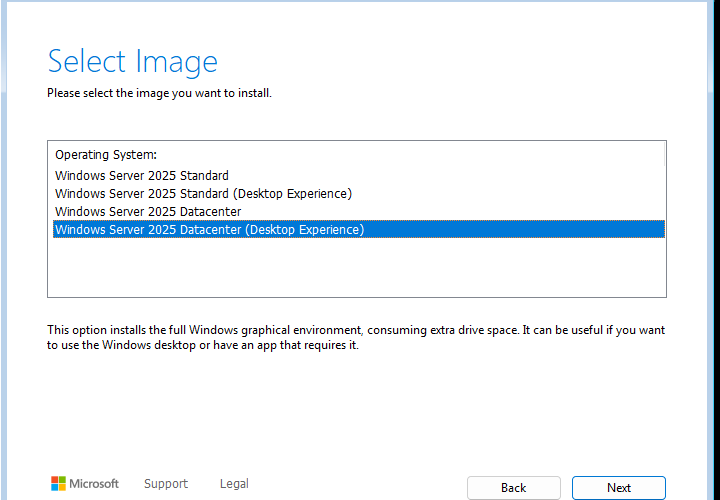Click the second line of the option description

(x=202, y=345)
